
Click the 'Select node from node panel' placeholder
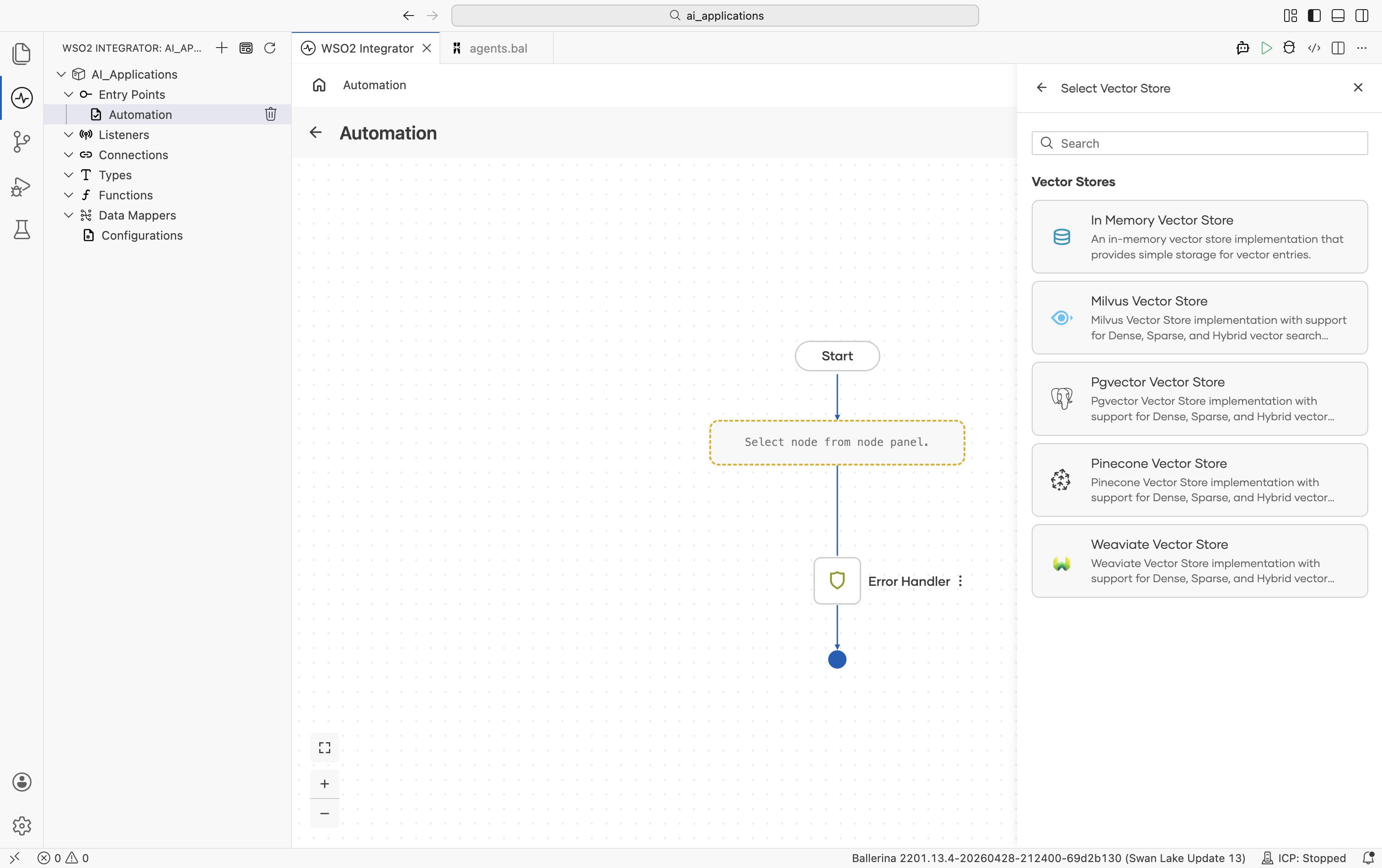click(x=837, y=442)
